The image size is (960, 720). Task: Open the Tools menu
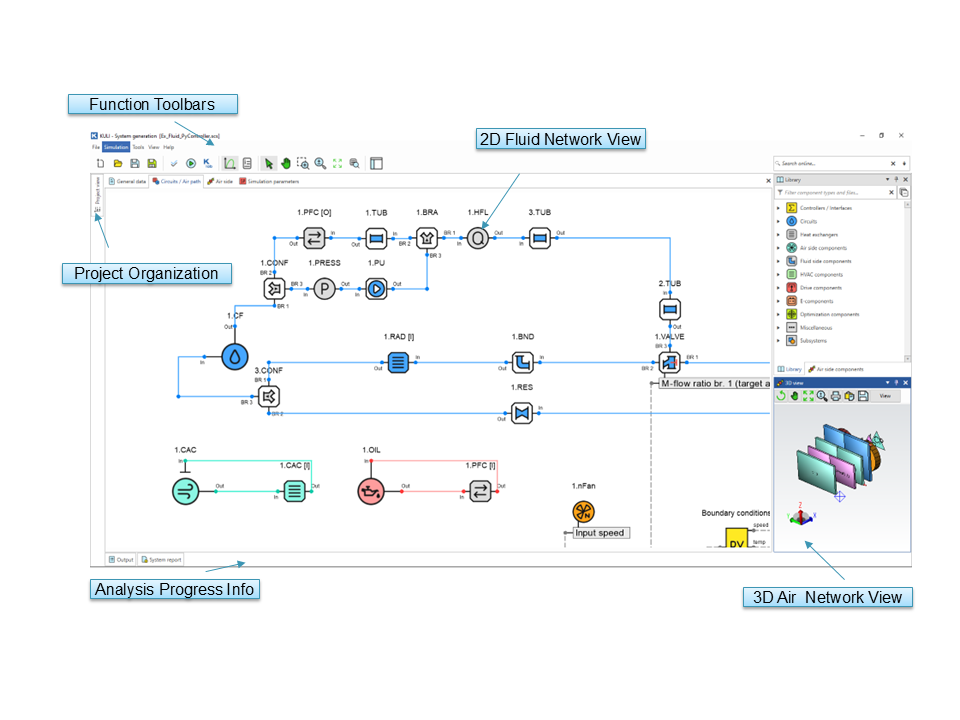(138, 147)
